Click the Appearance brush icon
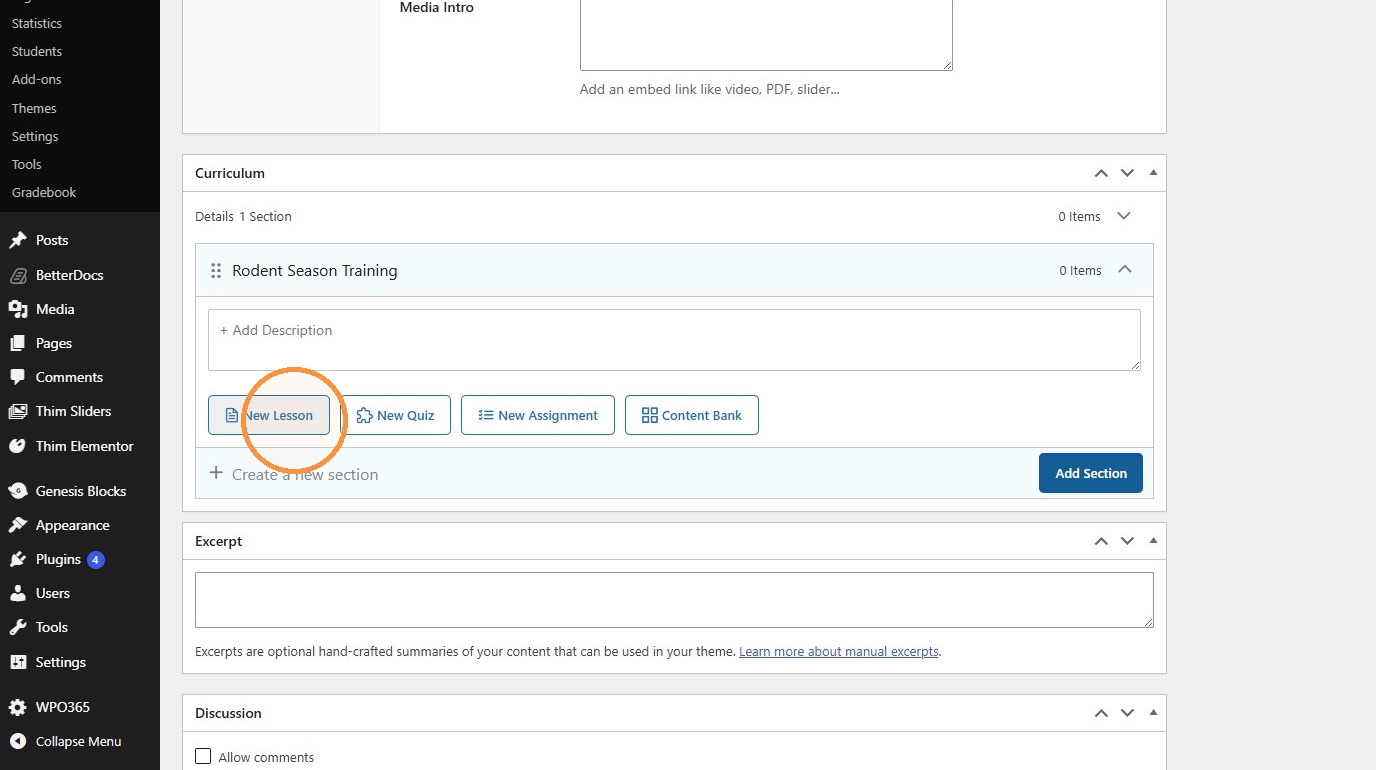1376x770 pixels. [17, 525]
